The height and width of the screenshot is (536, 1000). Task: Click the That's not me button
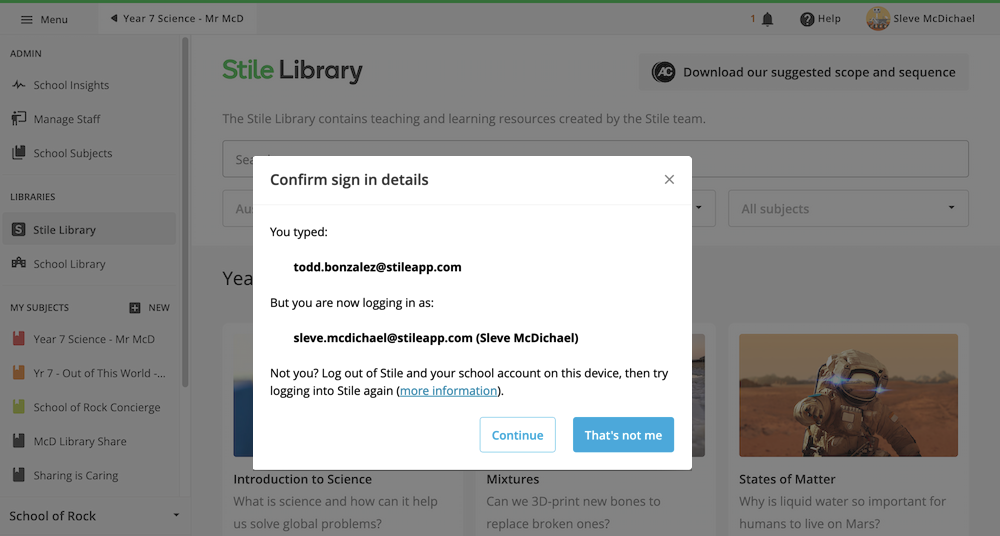[x=623, y=435]
